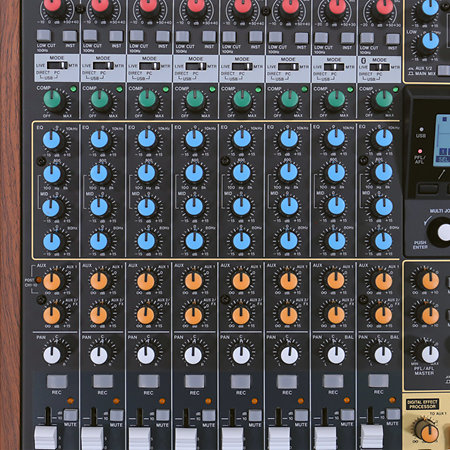Change the Bluetooth-marked MODE switch on the eighth channel
450x450 pixels.
pos(380,67)
